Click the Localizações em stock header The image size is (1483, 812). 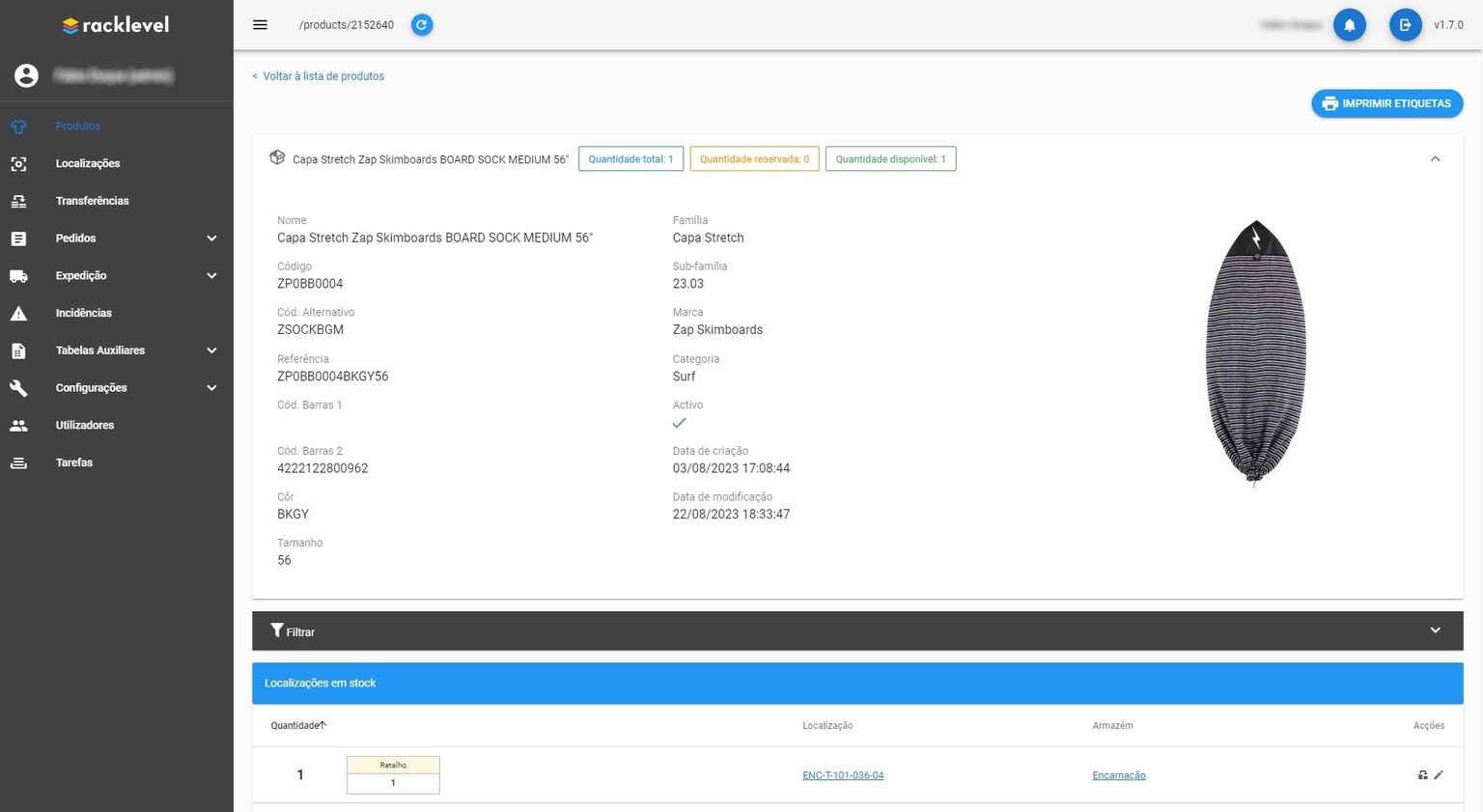[857, 683]
